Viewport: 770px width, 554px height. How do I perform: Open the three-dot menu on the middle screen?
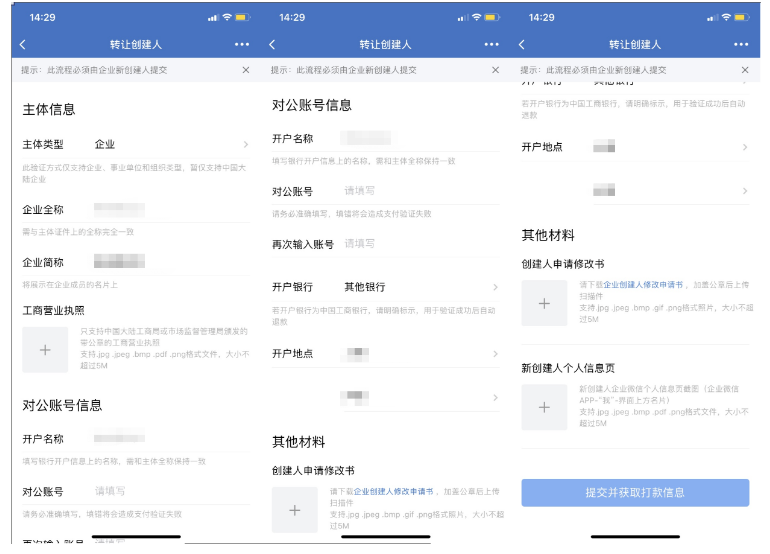(491, 45)
